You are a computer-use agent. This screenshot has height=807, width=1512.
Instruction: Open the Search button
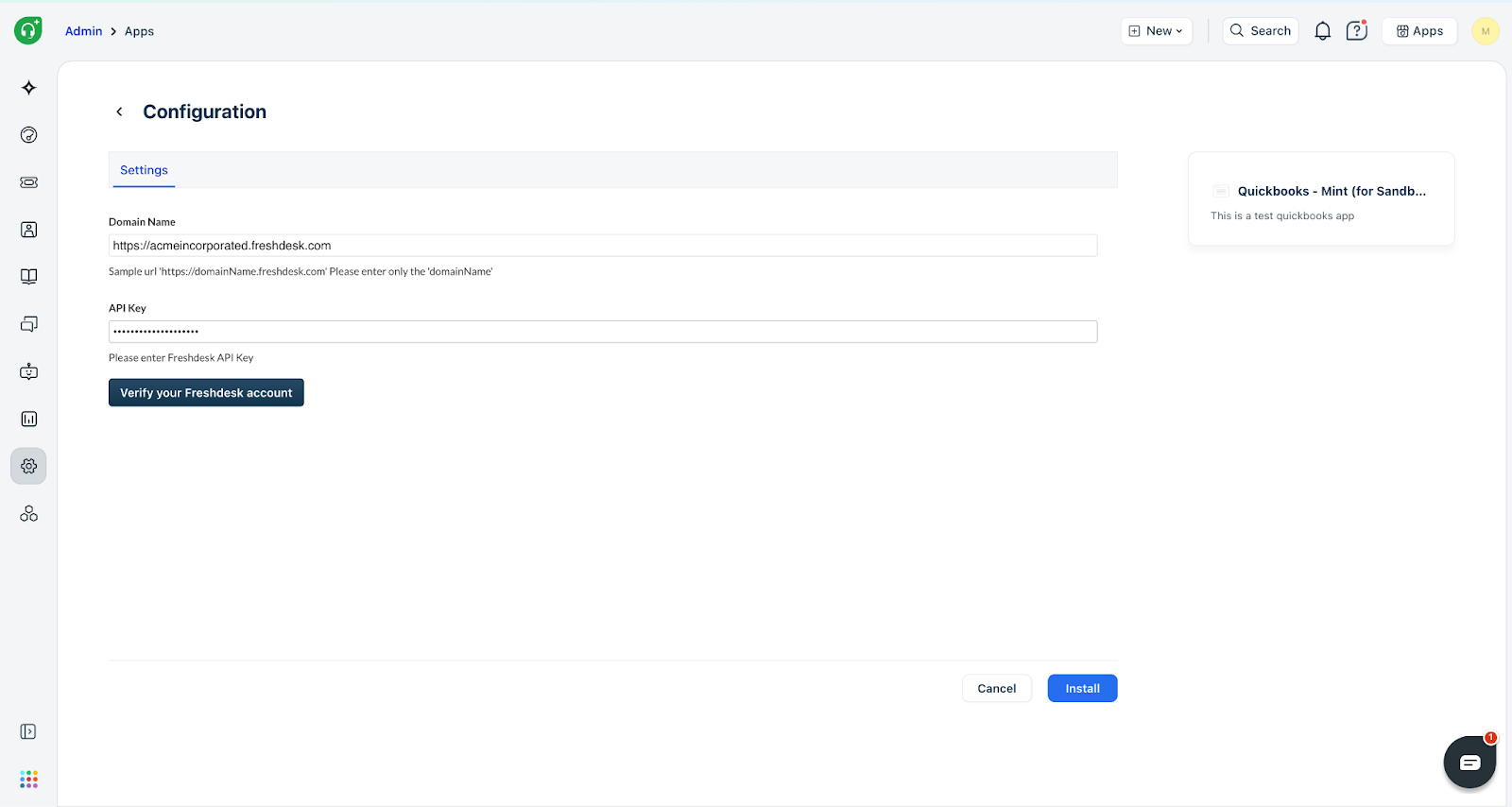[1261, 31]
